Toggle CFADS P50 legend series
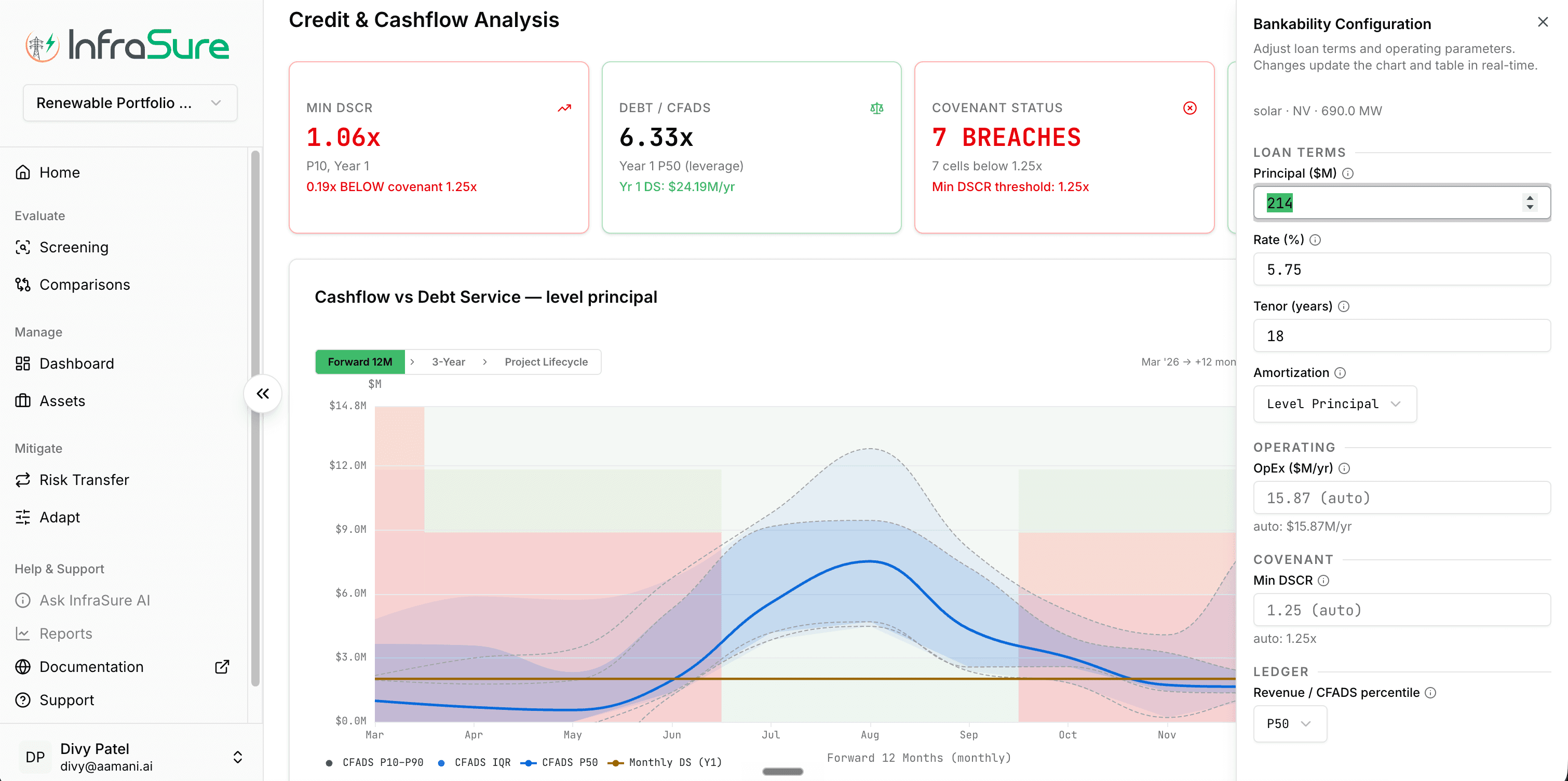 click(559, 762)
